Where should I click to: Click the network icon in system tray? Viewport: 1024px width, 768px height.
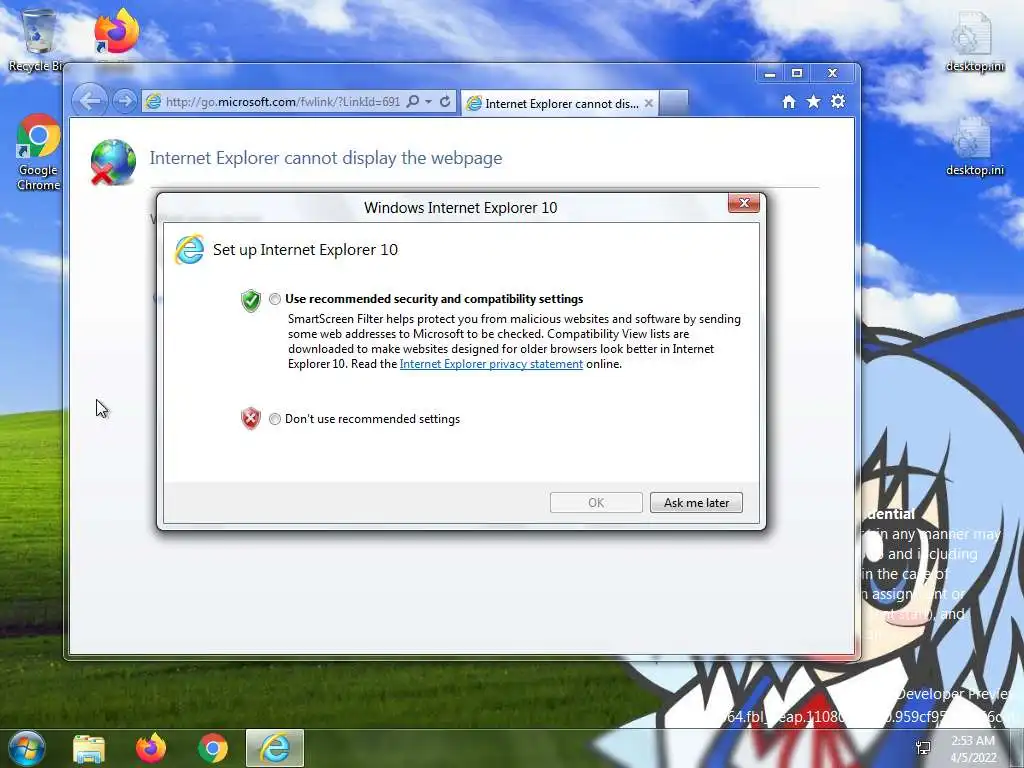pyautogui.click(x=923, y=748)
